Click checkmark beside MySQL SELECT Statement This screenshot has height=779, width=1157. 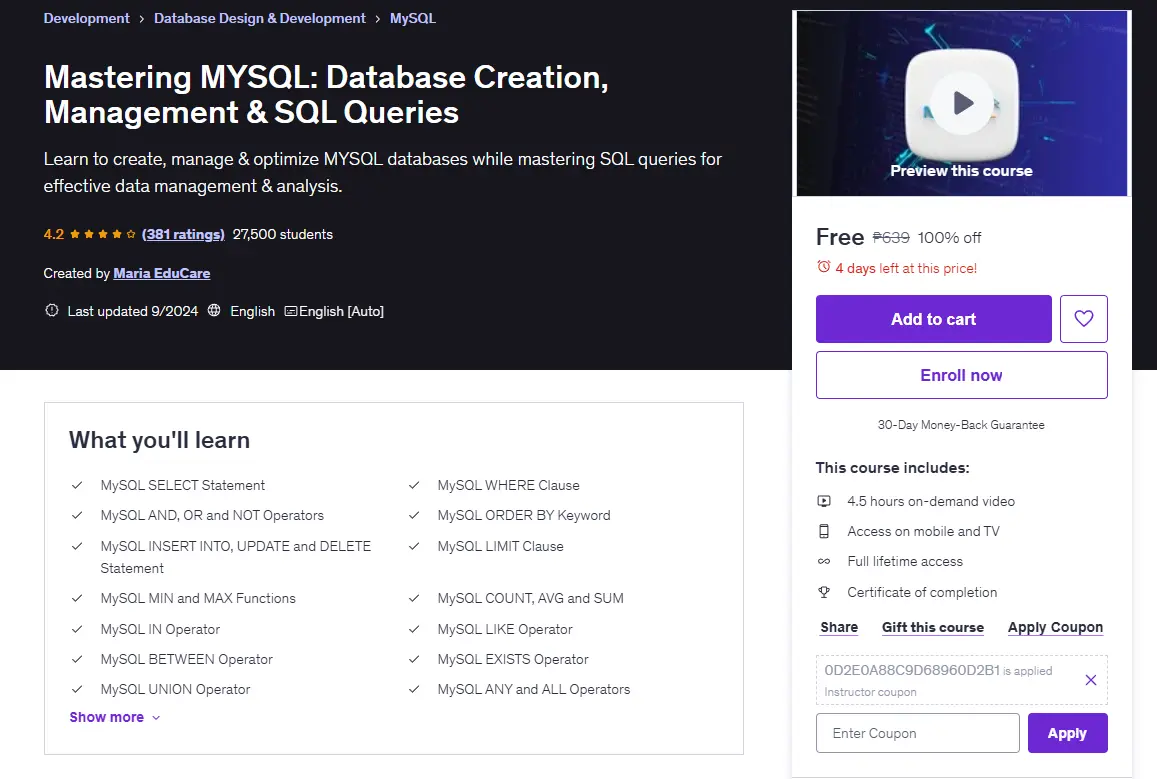(77, 485)
